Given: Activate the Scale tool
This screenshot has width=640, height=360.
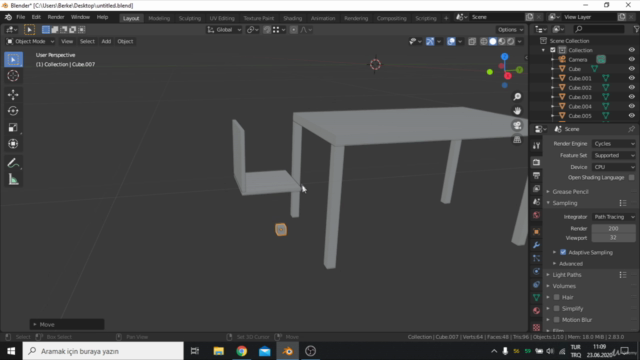Looking at the screenshot, I should click(x=13, y=127).
